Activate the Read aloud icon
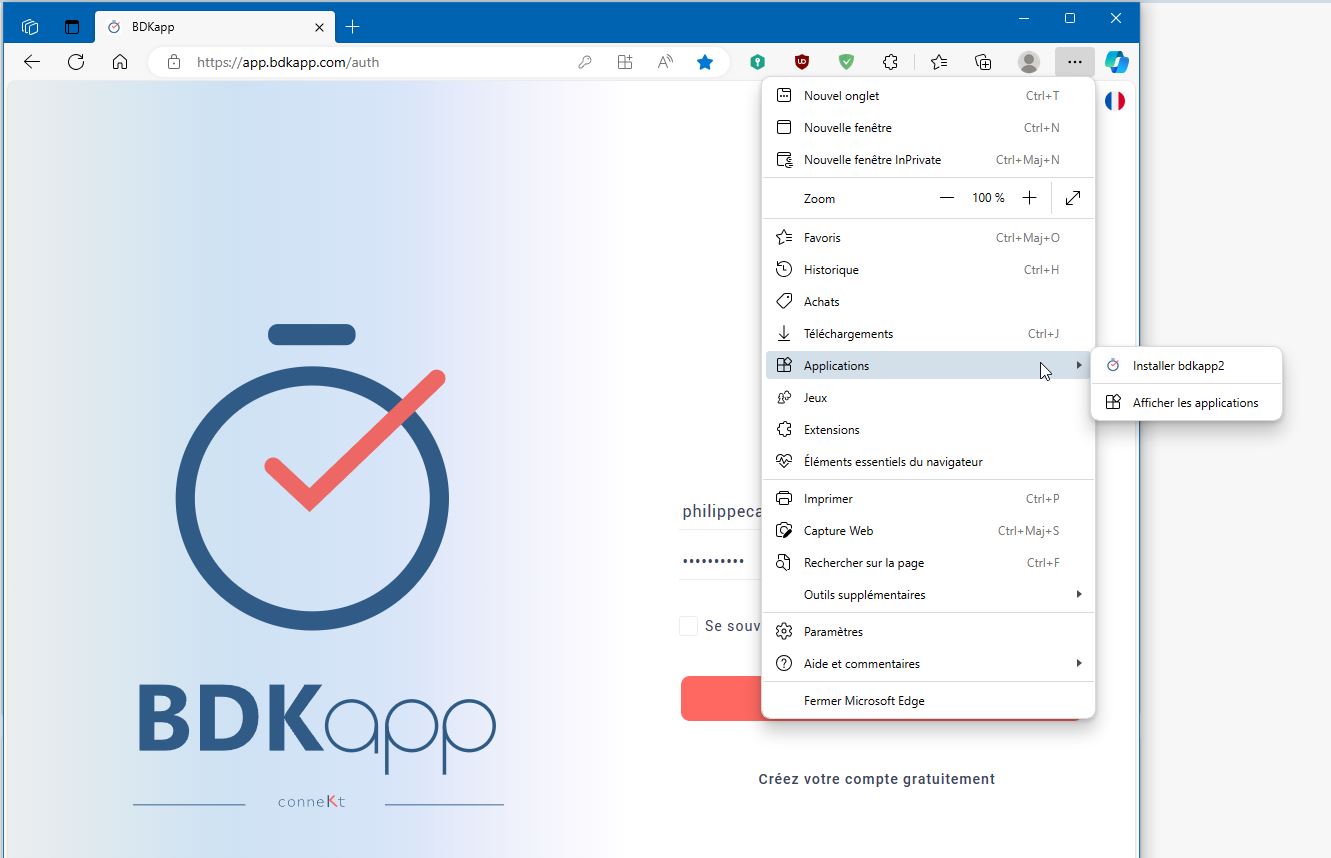 coord(665,62)
